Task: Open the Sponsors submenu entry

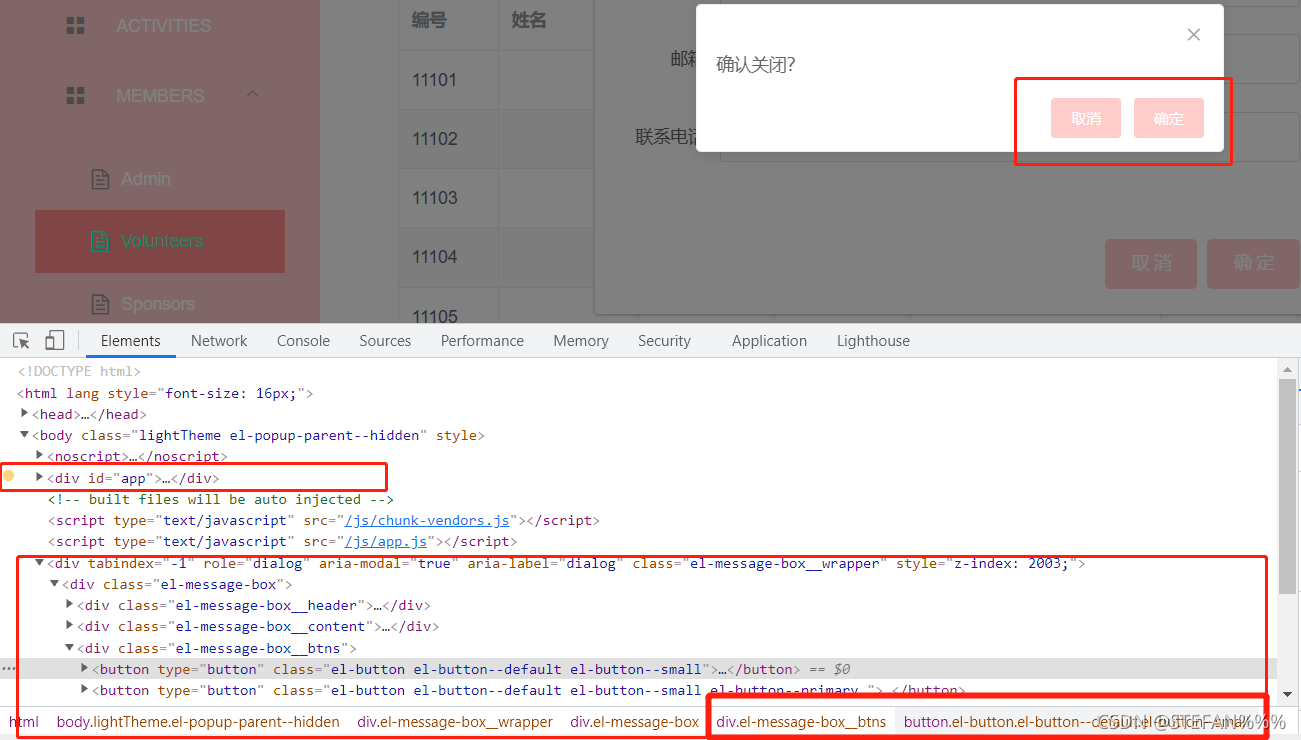Action: [x=160, y=303]
